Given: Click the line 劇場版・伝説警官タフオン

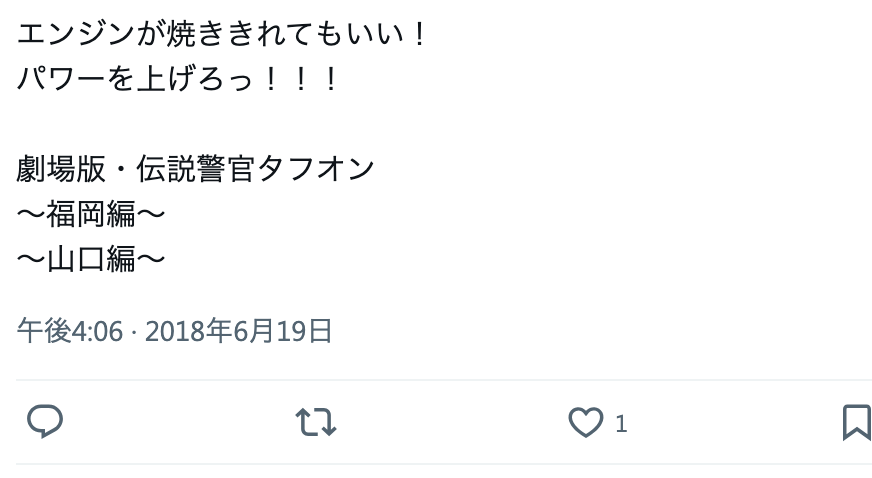Looking at the screenshot, I should (195, 168).
